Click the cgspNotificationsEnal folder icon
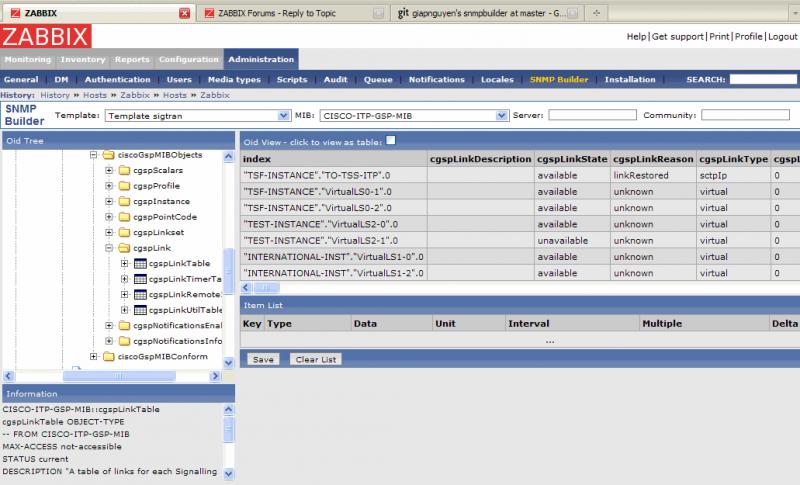The image size is (800, 485). tap(124, 325)
